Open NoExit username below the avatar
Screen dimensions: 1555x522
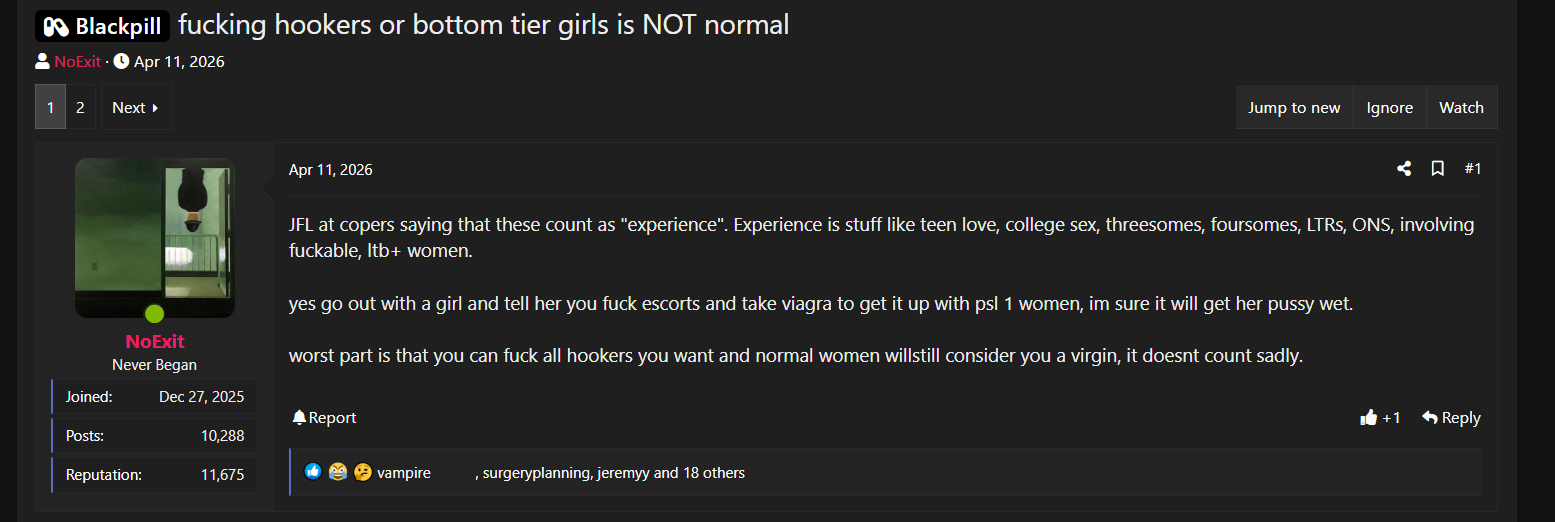(x=155, y=341)
